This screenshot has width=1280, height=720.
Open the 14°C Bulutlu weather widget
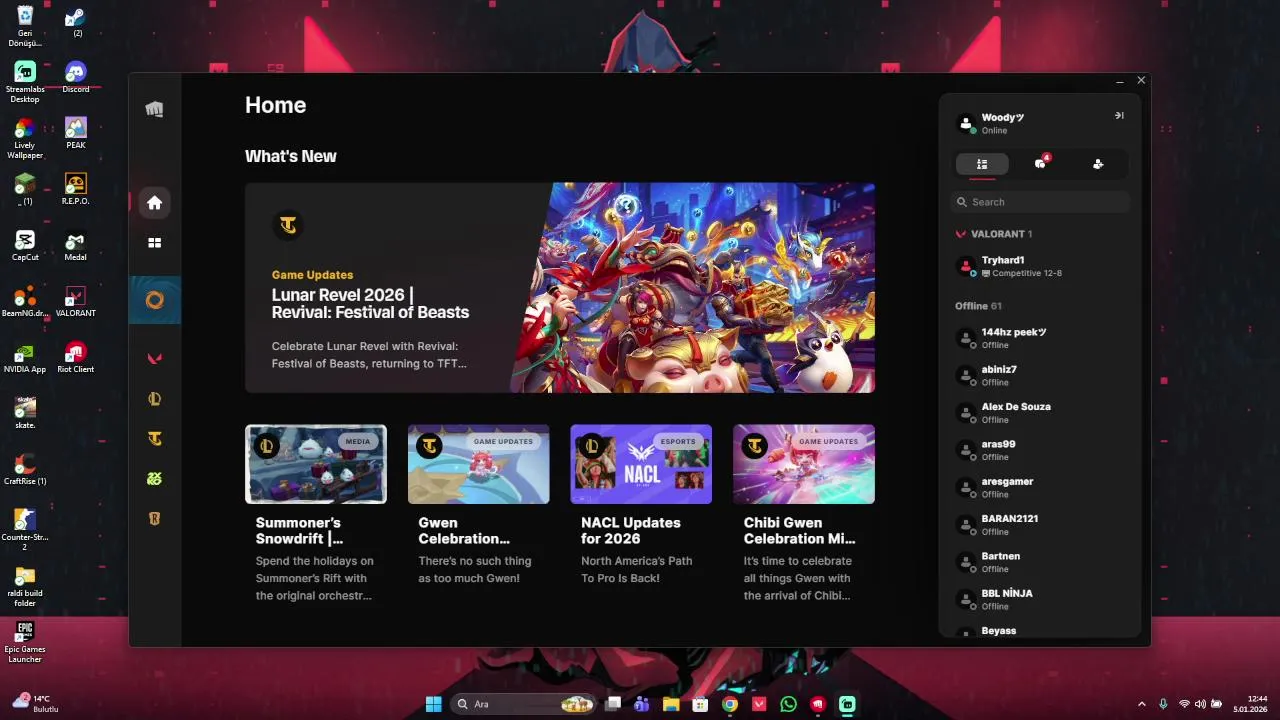[36, 703]
